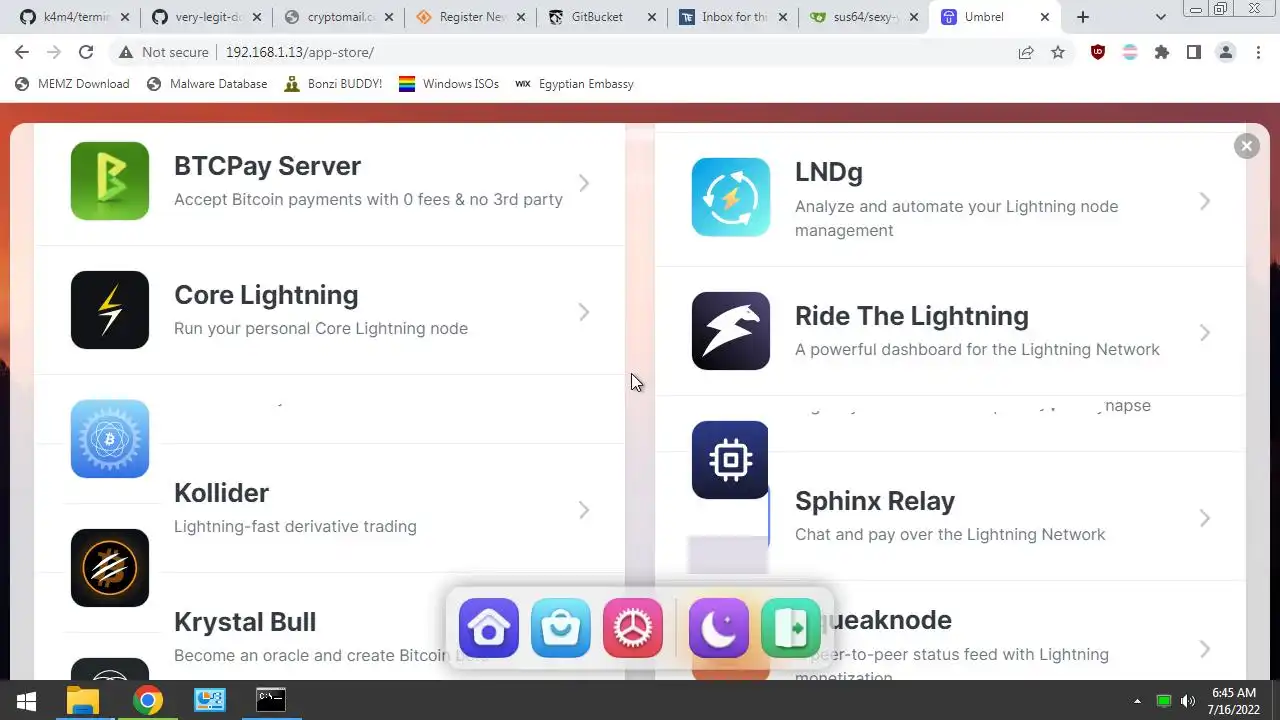Open Malware Database bookmark
Viewport: 1280px width, 720px height.
tap(207, 84)
